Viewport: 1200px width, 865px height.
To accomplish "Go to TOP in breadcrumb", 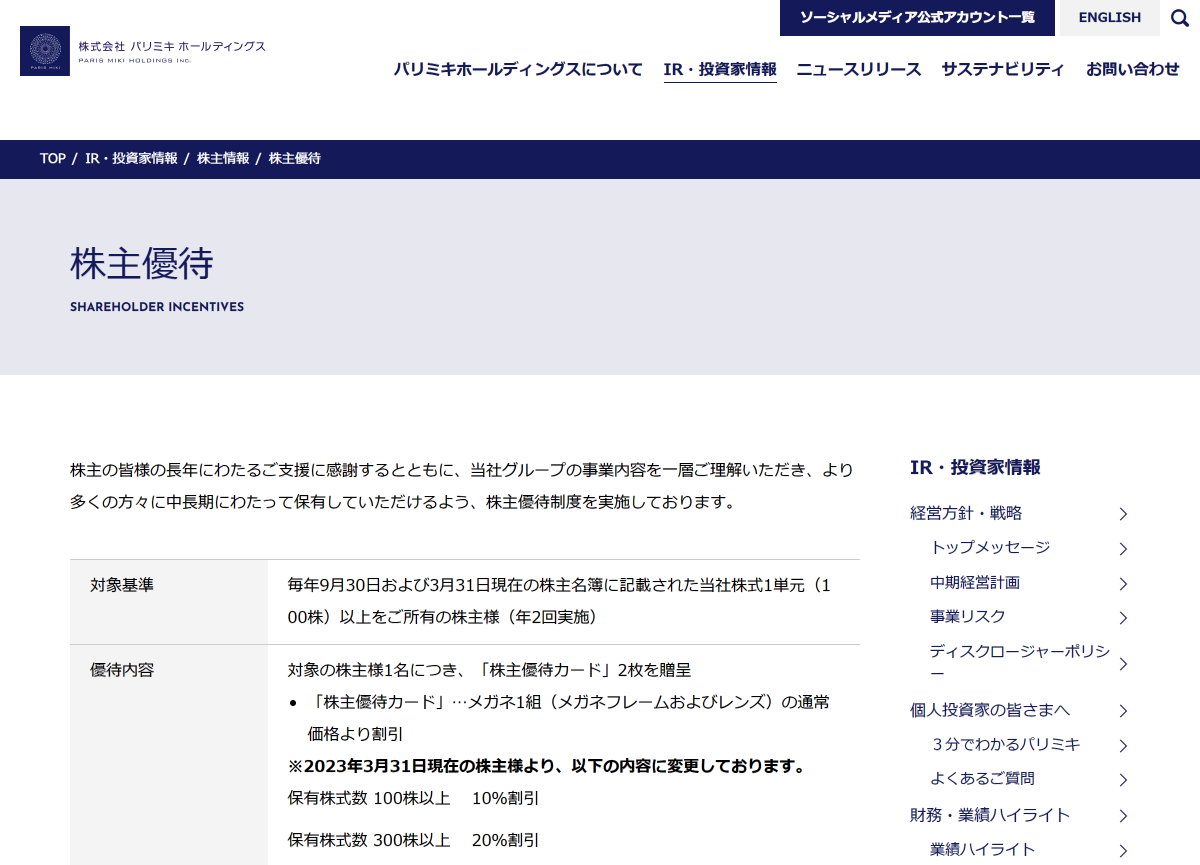I will tap(53, 159).
